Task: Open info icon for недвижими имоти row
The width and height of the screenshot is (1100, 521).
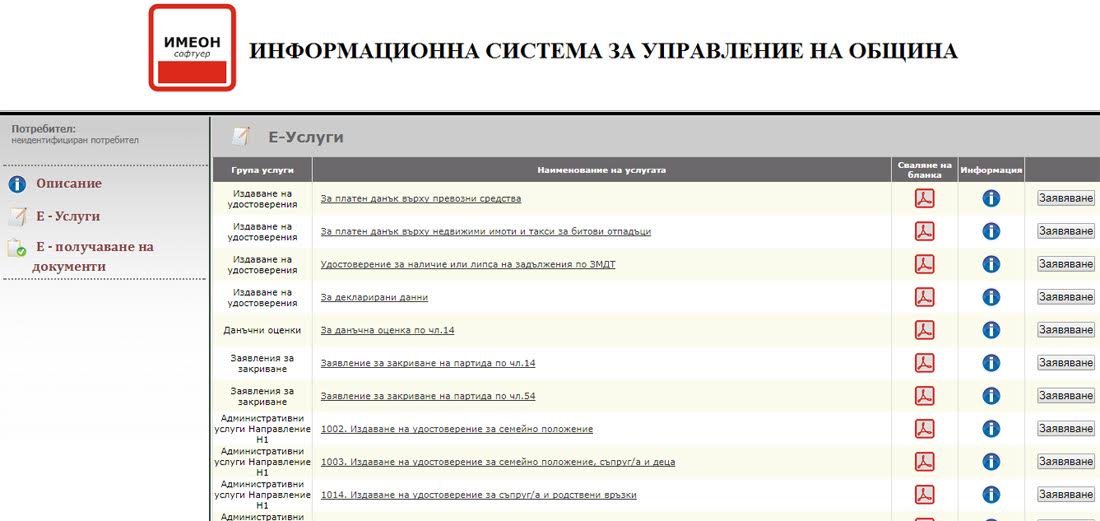Action: pos(991,231)
